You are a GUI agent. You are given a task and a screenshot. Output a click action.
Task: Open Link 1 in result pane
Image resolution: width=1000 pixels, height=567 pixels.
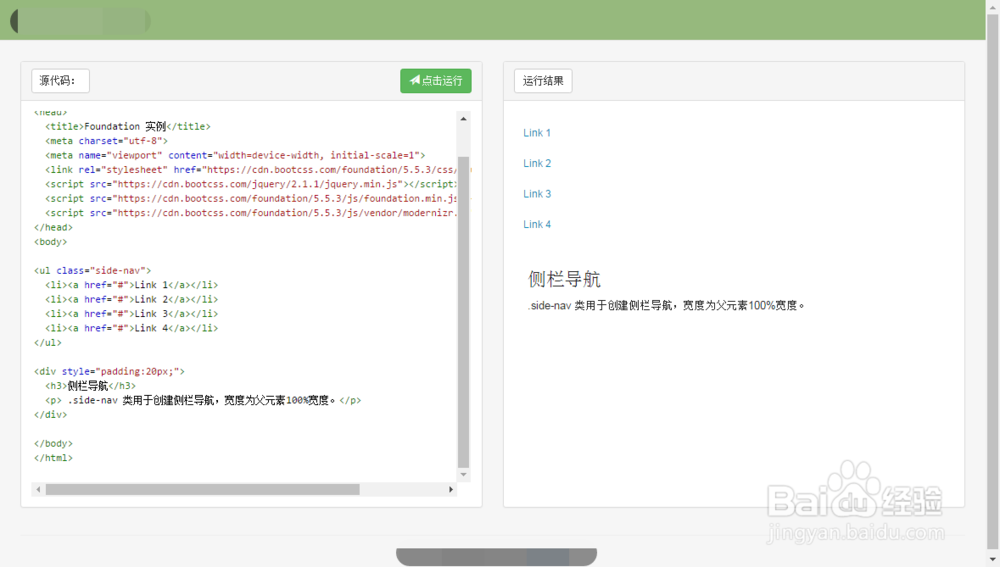pyautogui.click(x=537, y=133)
